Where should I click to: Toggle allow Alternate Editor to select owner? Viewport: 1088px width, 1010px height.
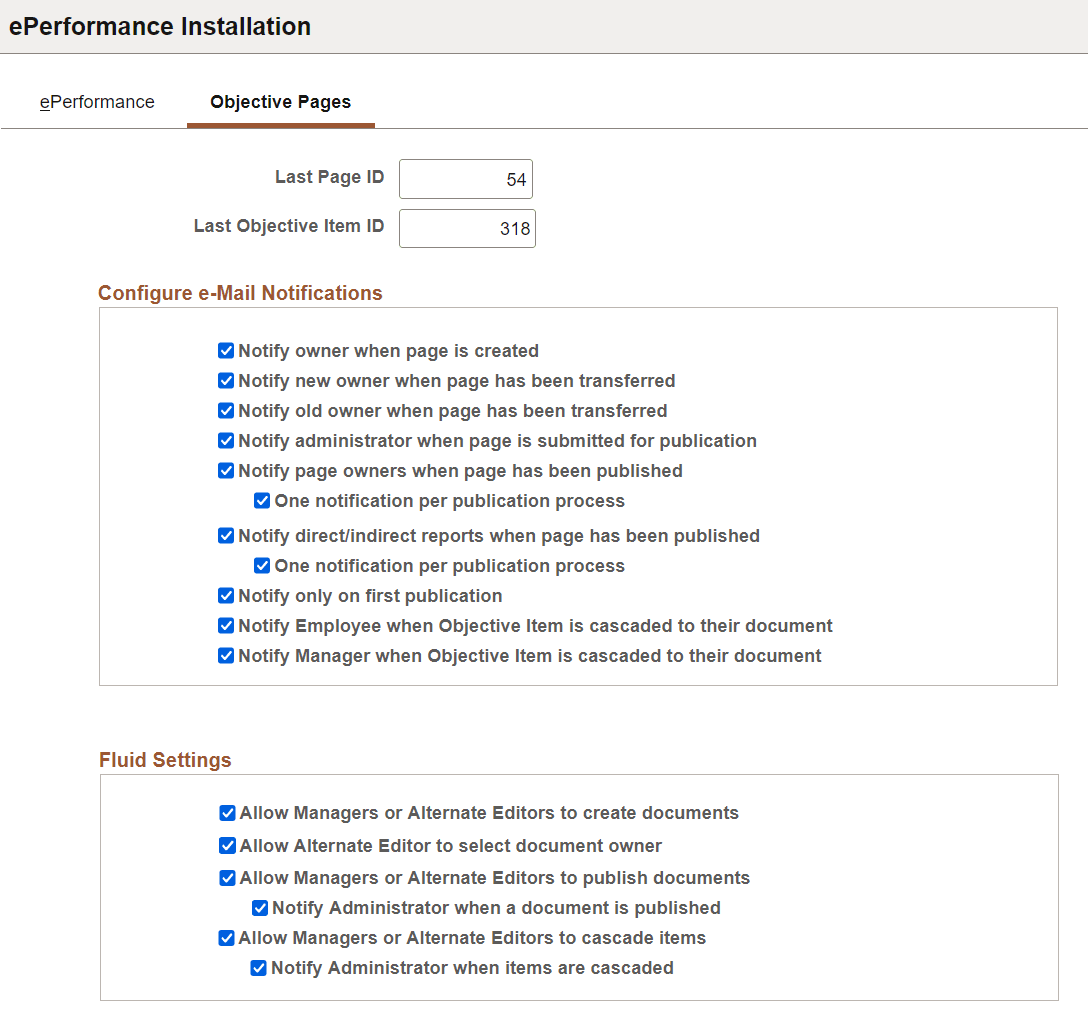(x=227, y=846)
